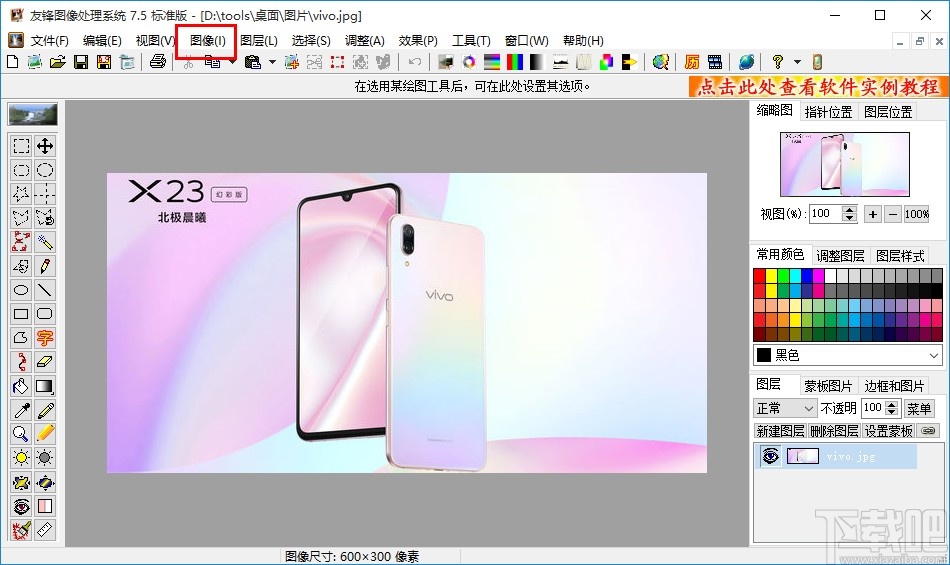The height and width of the screenshot is (565, 950).
Task: Select the straight line tool
Action: tap(45, 290)
